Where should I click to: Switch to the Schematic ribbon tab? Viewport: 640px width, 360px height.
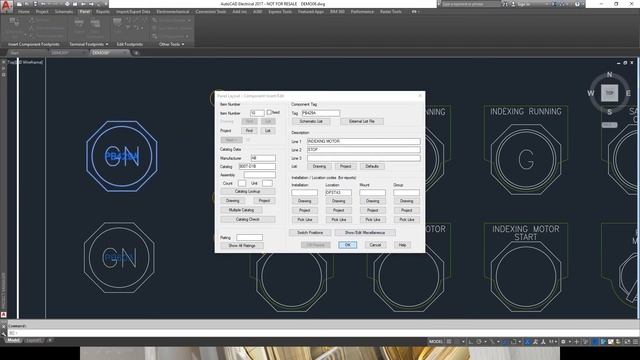(x=64, y=12)
